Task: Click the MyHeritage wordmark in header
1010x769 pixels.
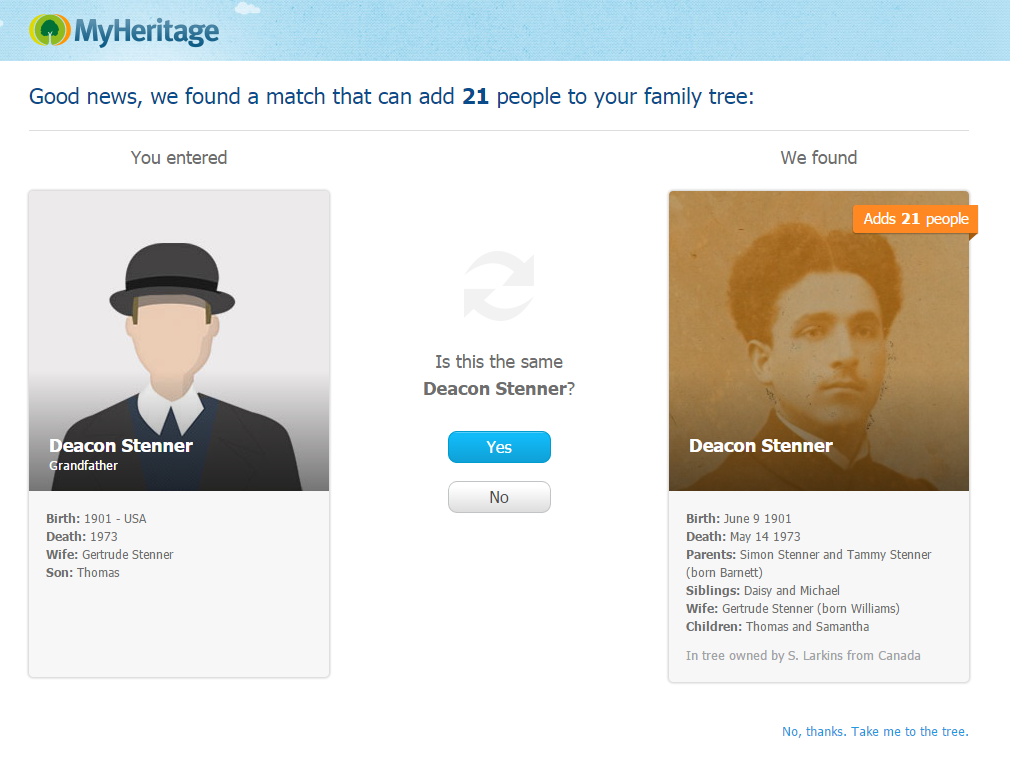Action: click(x=146, y=31)
